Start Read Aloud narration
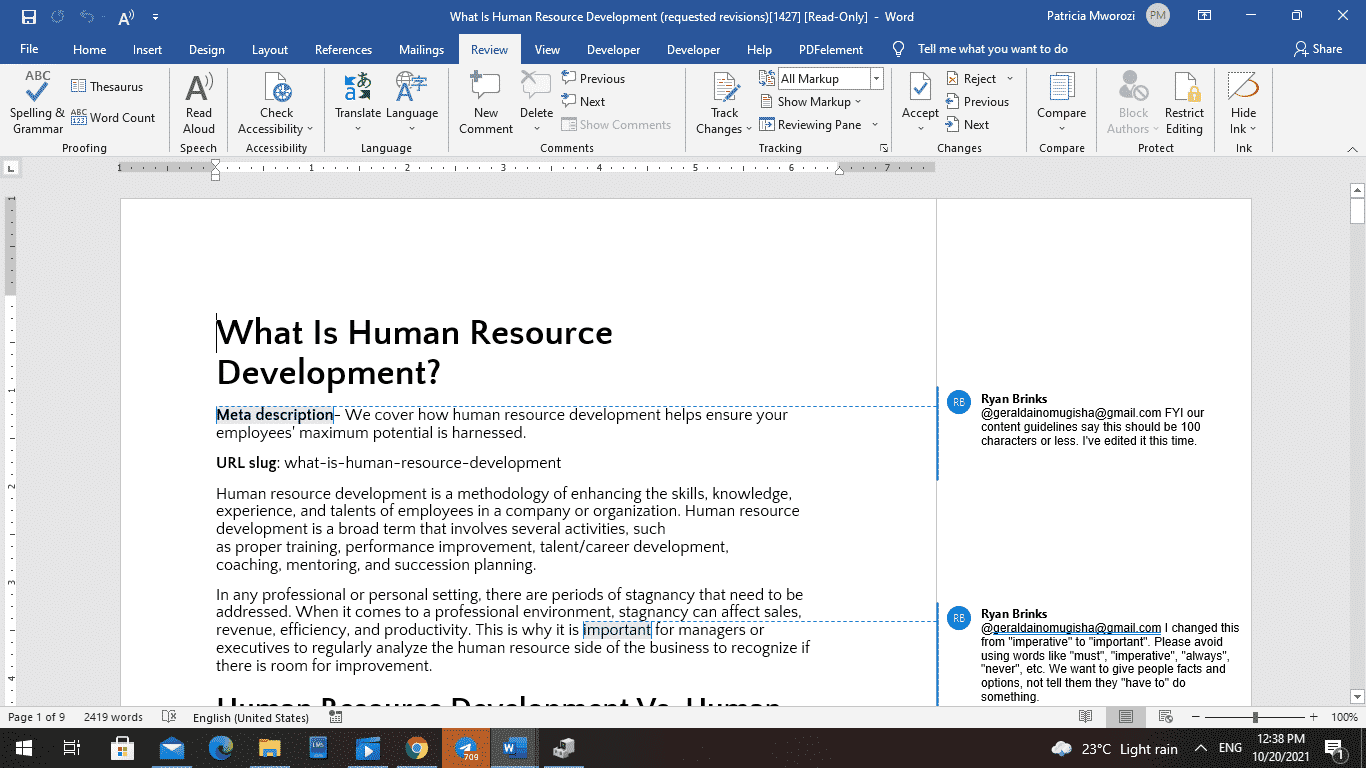 coord(198,101)
